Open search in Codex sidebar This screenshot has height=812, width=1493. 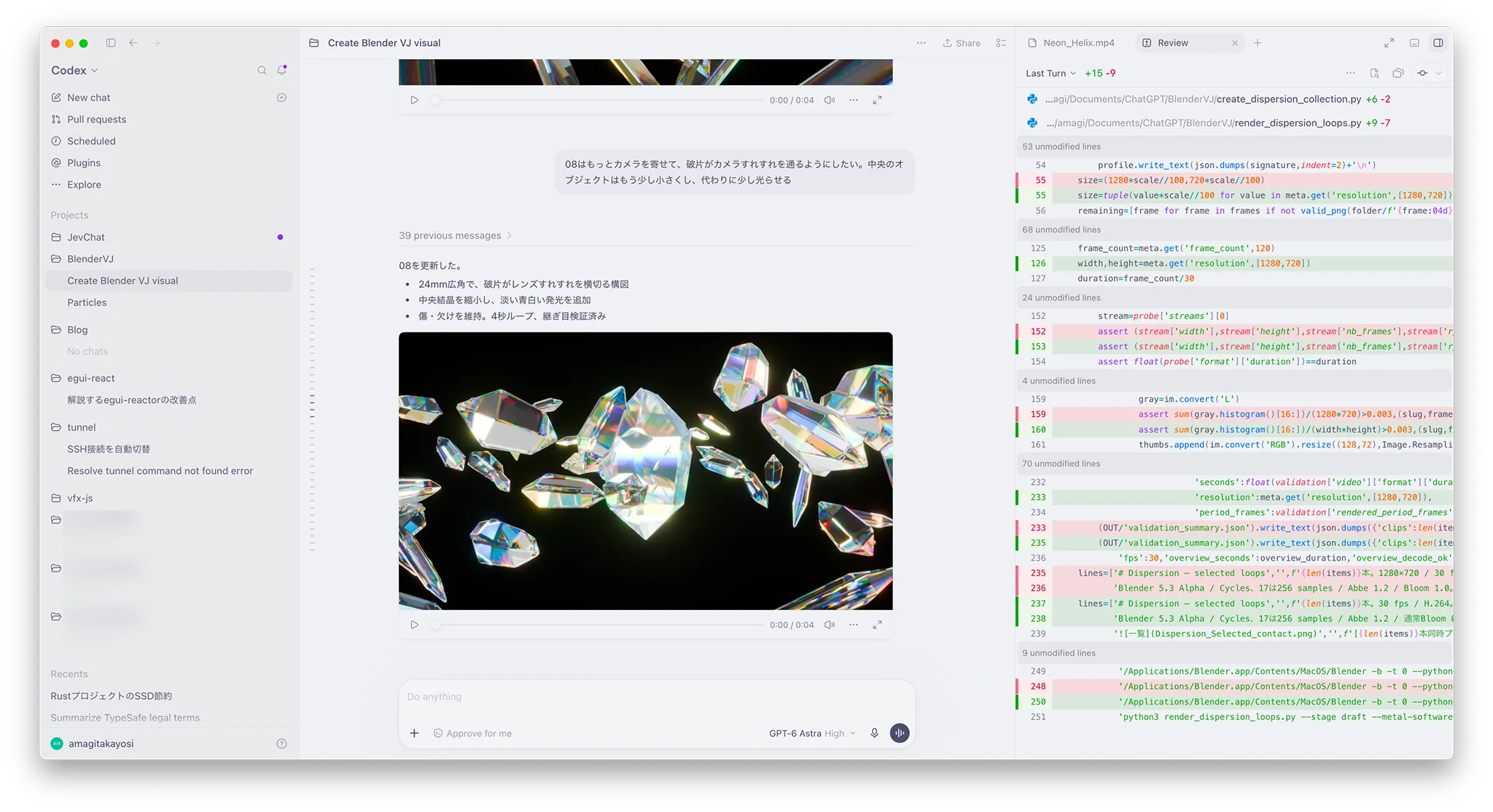[x=262, y=70]
